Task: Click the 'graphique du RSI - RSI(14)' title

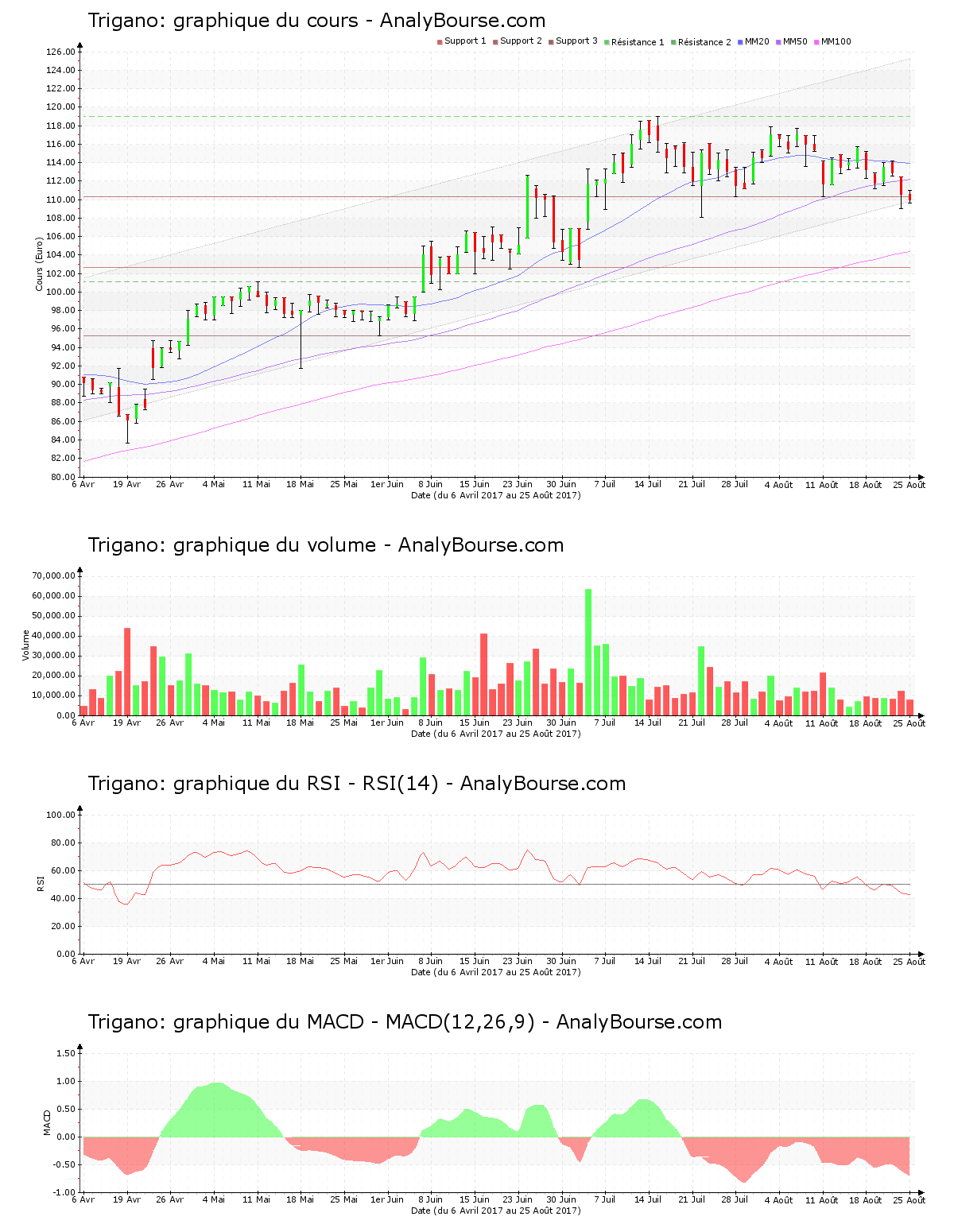Action: 305,784
